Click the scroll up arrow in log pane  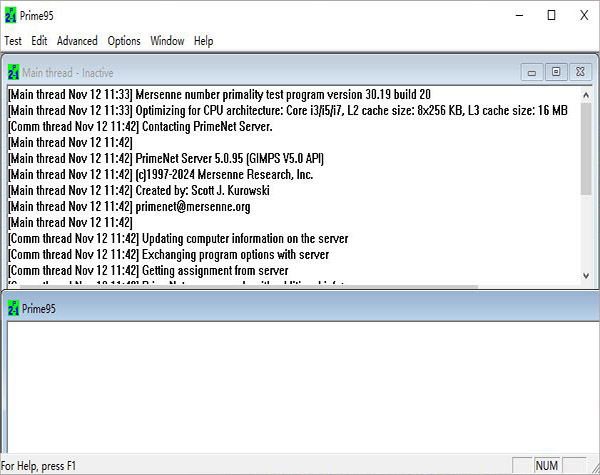585,95
